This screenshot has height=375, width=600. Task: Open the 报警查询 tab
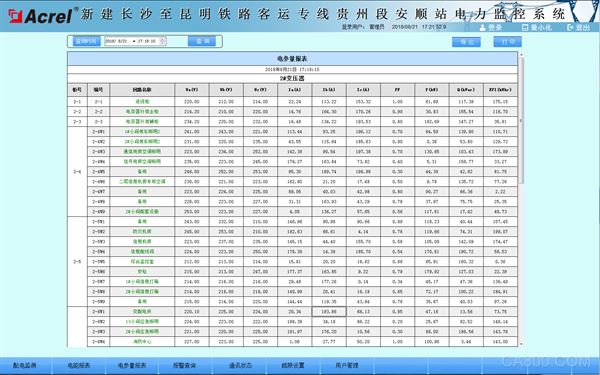[185, 365]
